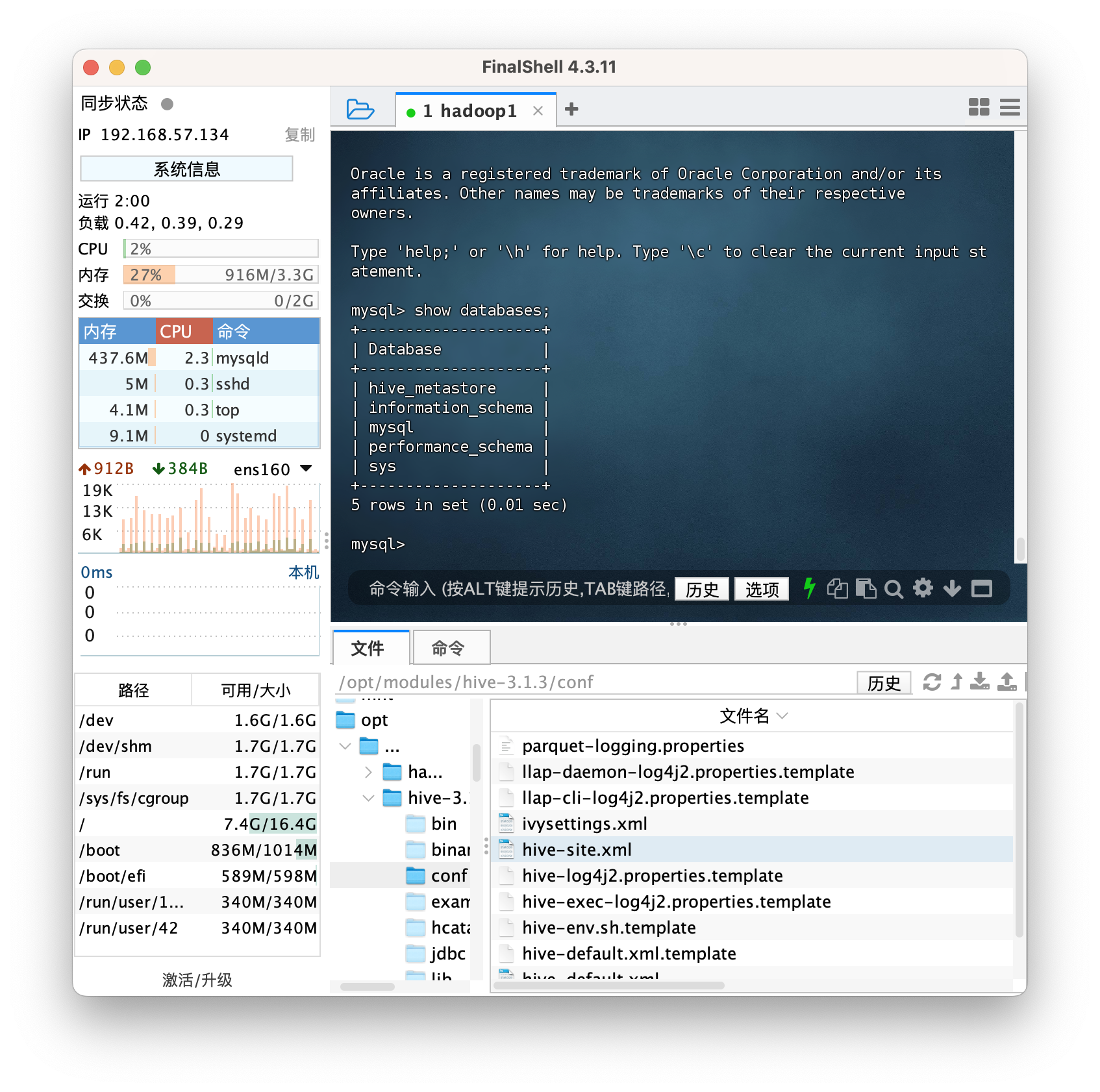Open the hamburger main menu

tap(1010, 107)
